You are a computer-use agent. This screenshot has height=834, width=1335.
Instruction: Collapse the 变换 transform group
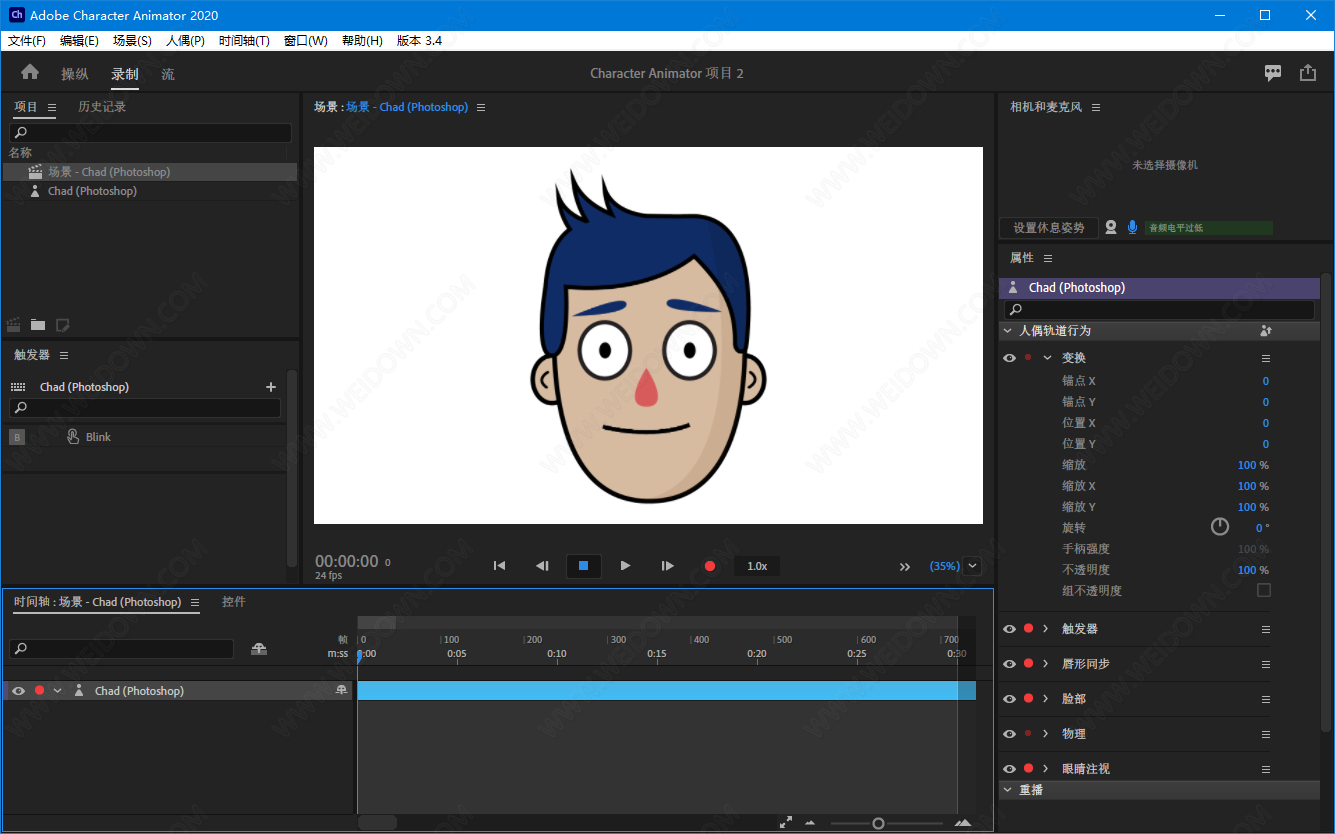(1047, 358)
